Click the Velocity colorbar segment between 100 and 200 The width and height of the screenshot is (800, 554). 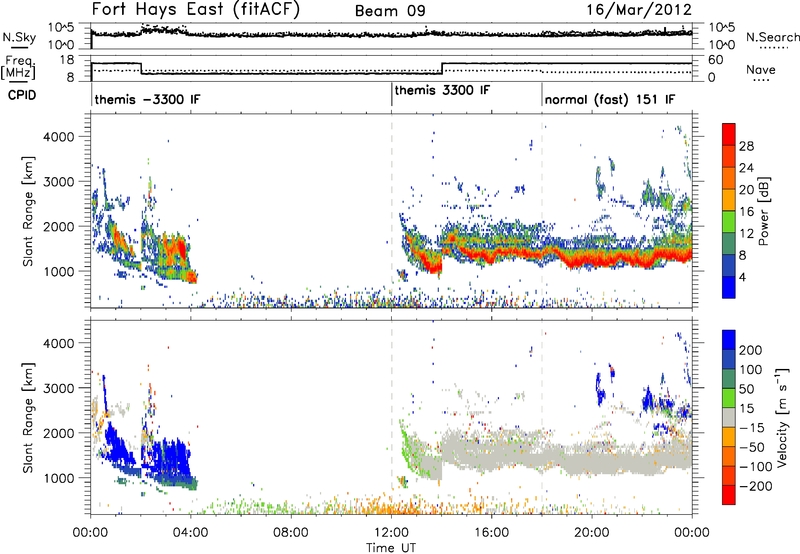(x=729, y=360)
